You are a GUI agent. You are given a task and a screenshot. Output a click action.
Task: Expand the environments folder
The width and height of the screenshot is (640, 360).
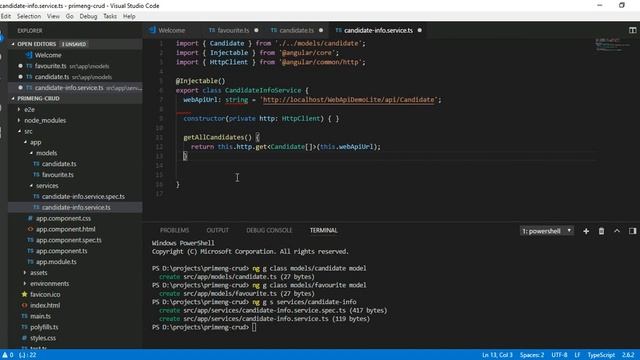coord(25,284)
